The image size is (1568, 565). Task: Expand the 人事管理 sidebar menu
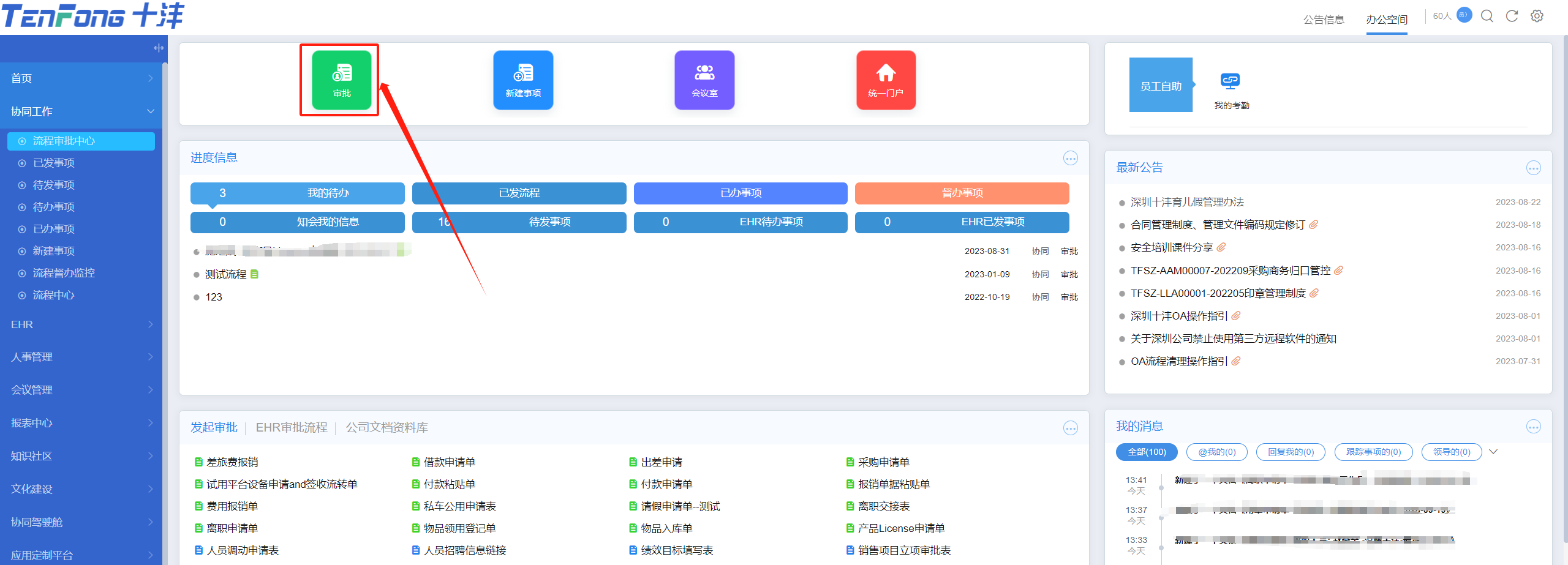coord(81,357)
